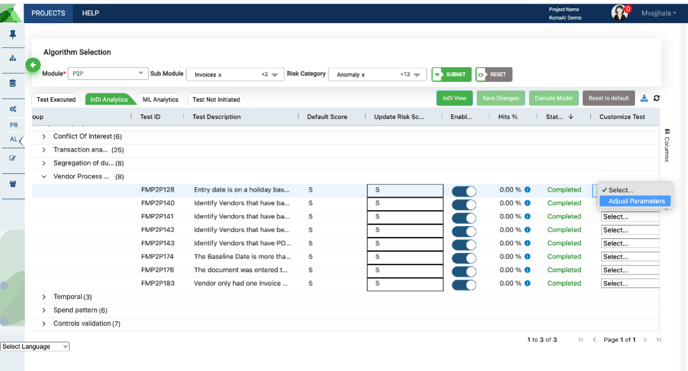This screenshot has height=371, width=688.
Task: Switch to Test Executed tab
Action: click(56, 100)
